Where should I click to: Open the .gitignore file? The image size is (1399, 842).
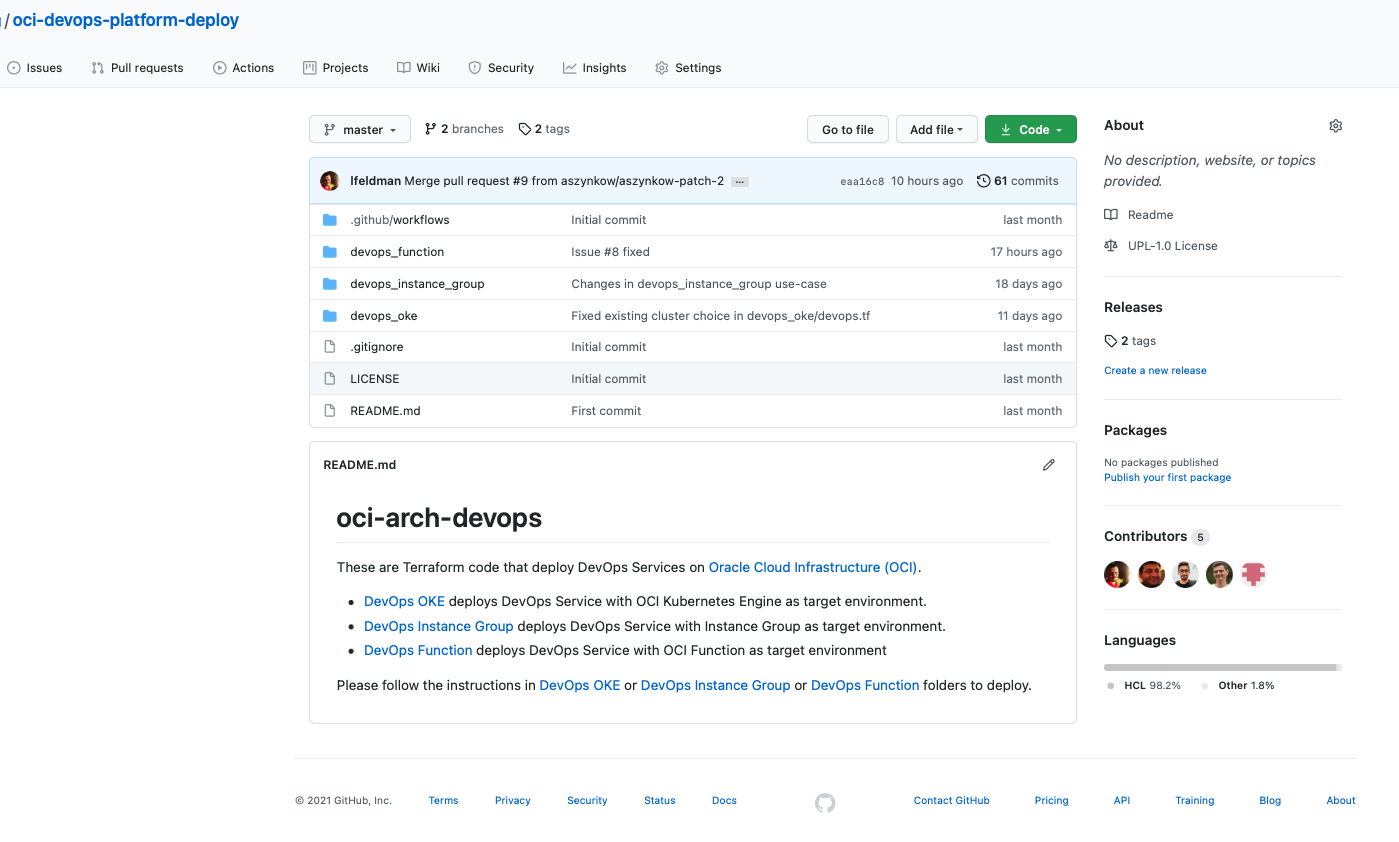[x=377, y=347]
